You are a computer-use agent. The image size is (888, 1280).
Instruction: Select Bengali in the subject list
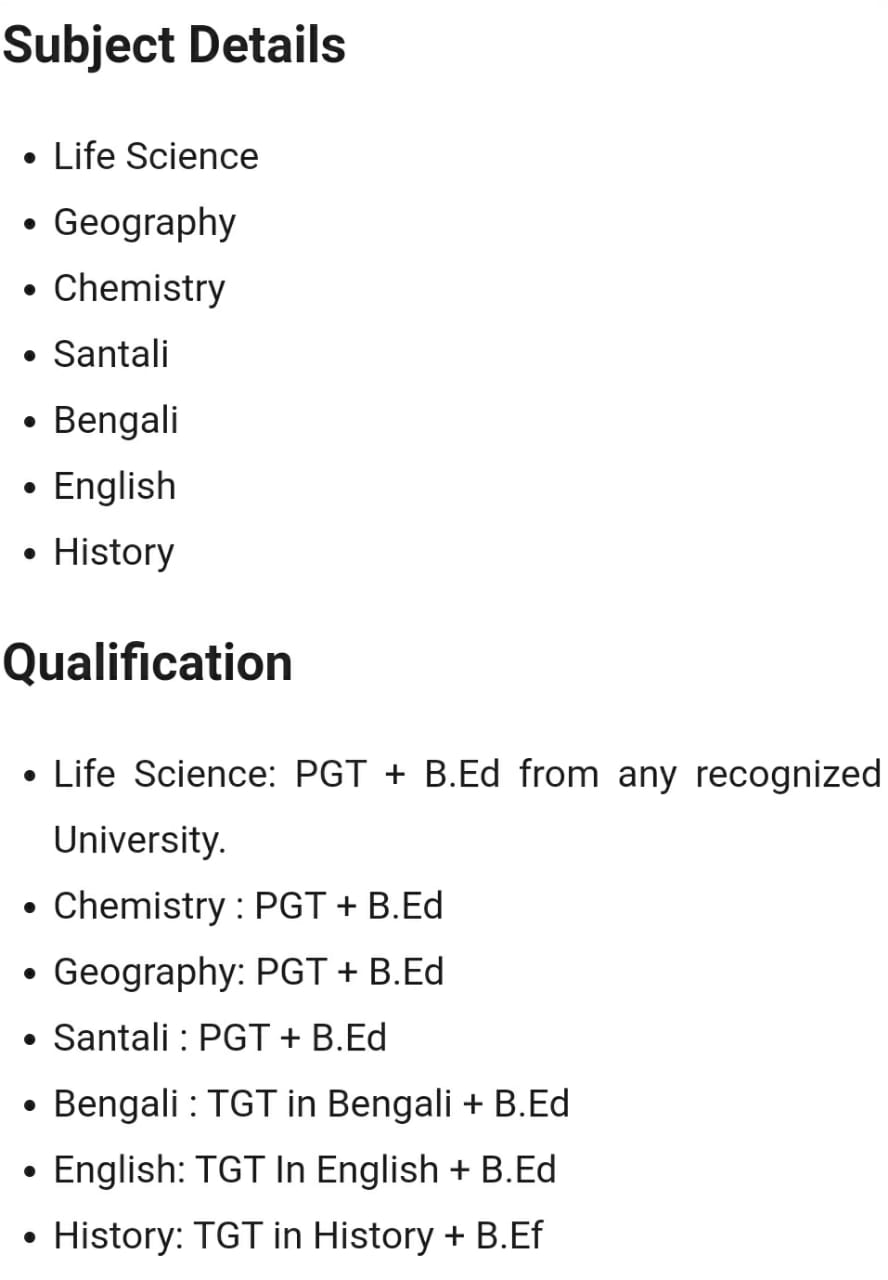pyautogui.click(x=116, y=420)
